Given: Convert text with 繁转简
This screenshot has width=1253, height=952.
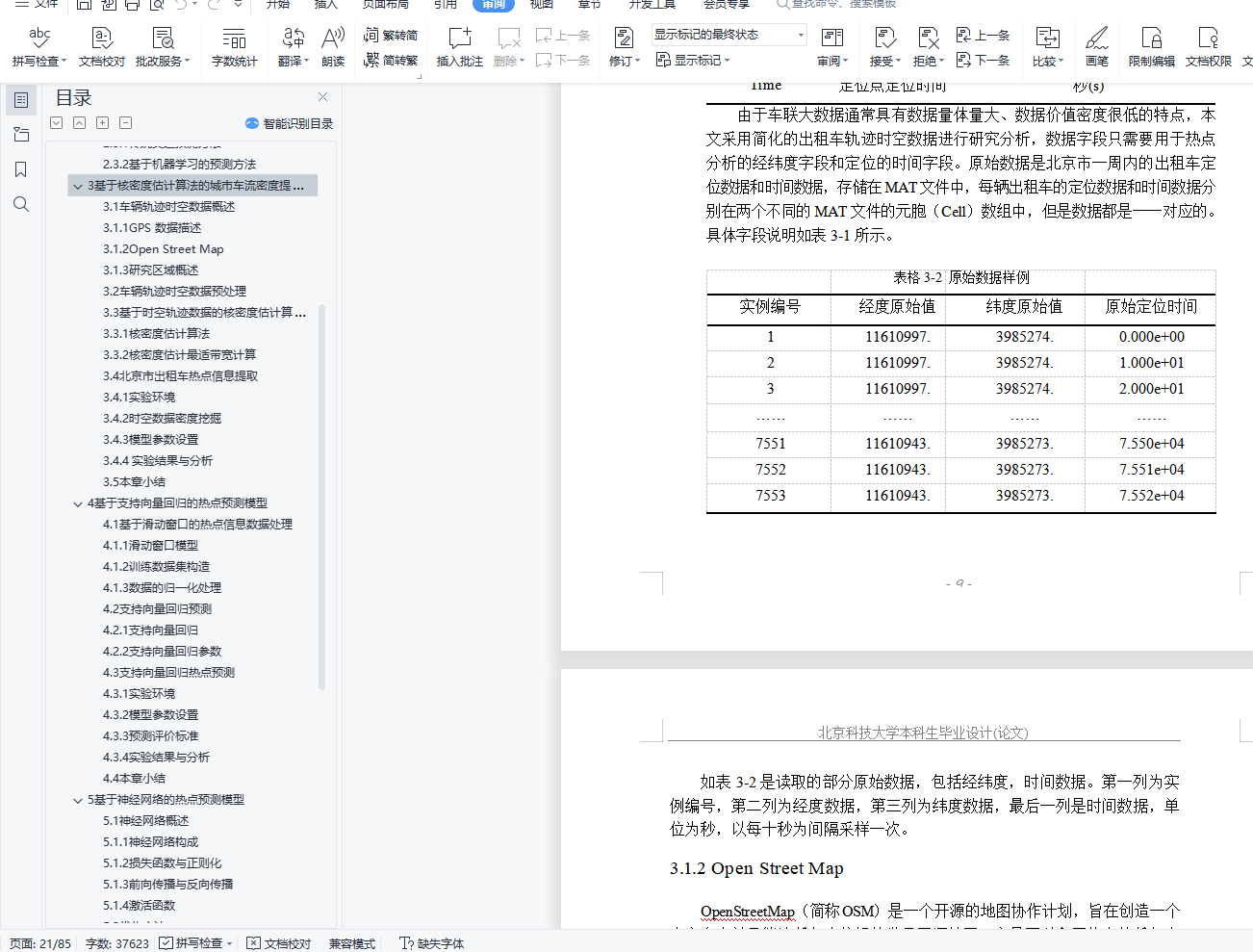Looking at the screenshot, I should 391,35.
